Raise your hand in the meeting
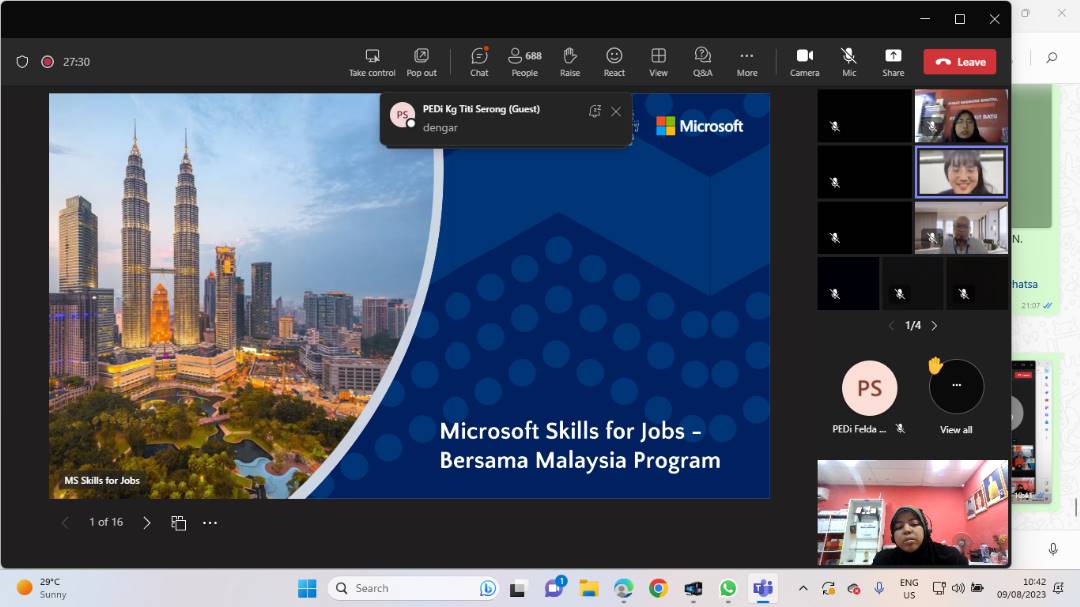 pyautogui.click(x=570, y=62)
